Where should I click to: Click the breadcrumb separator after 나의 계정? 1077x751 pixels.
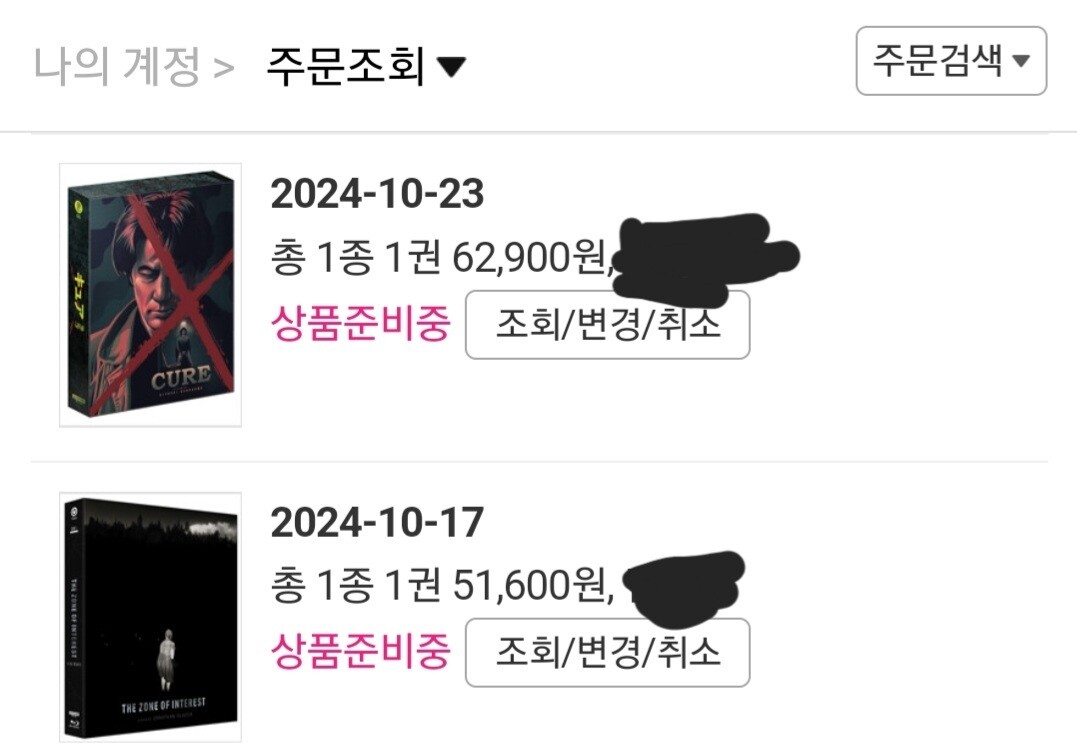pos(224,68)
